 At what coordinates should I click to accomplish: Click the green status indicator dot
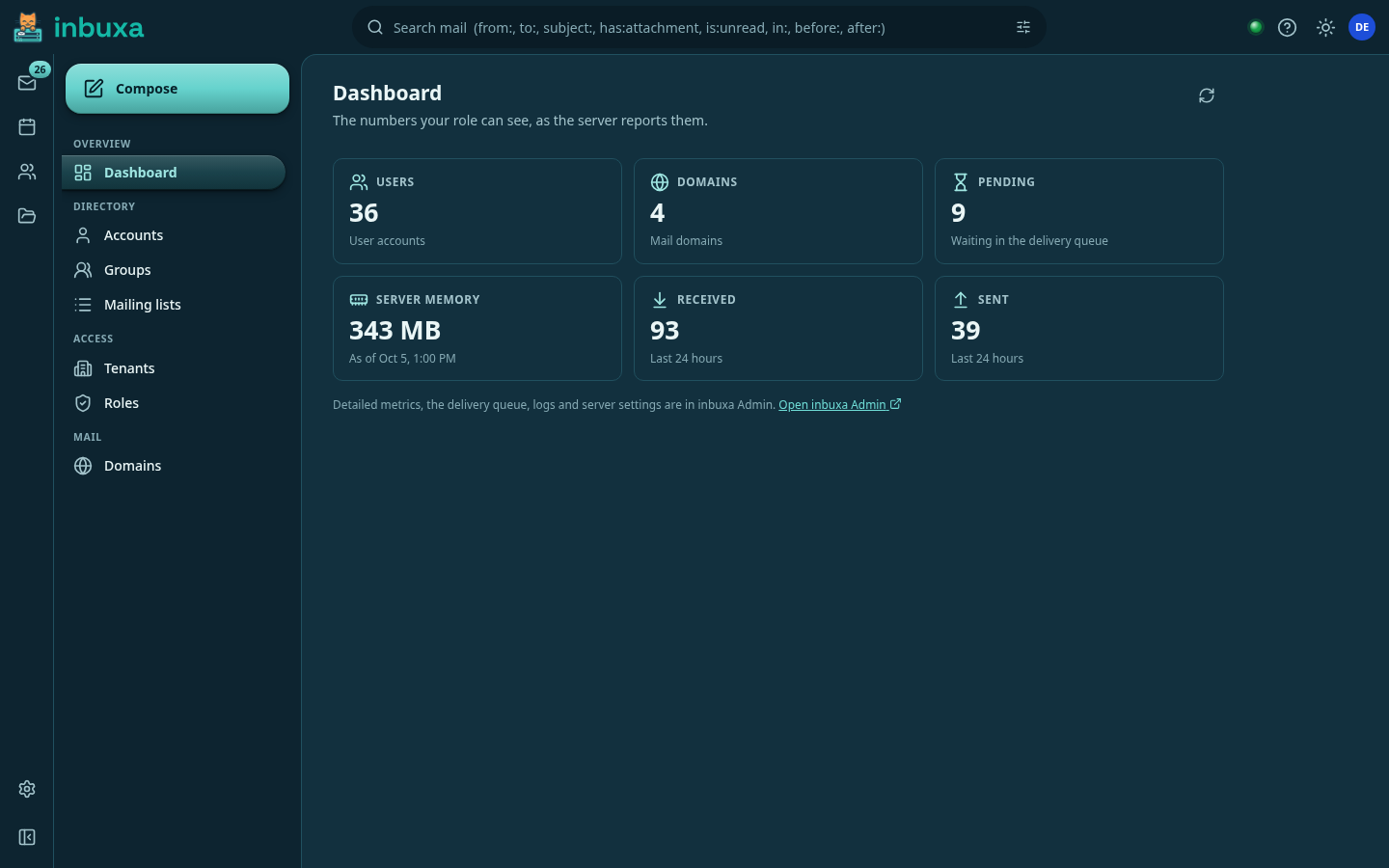tap(1255, 27)
